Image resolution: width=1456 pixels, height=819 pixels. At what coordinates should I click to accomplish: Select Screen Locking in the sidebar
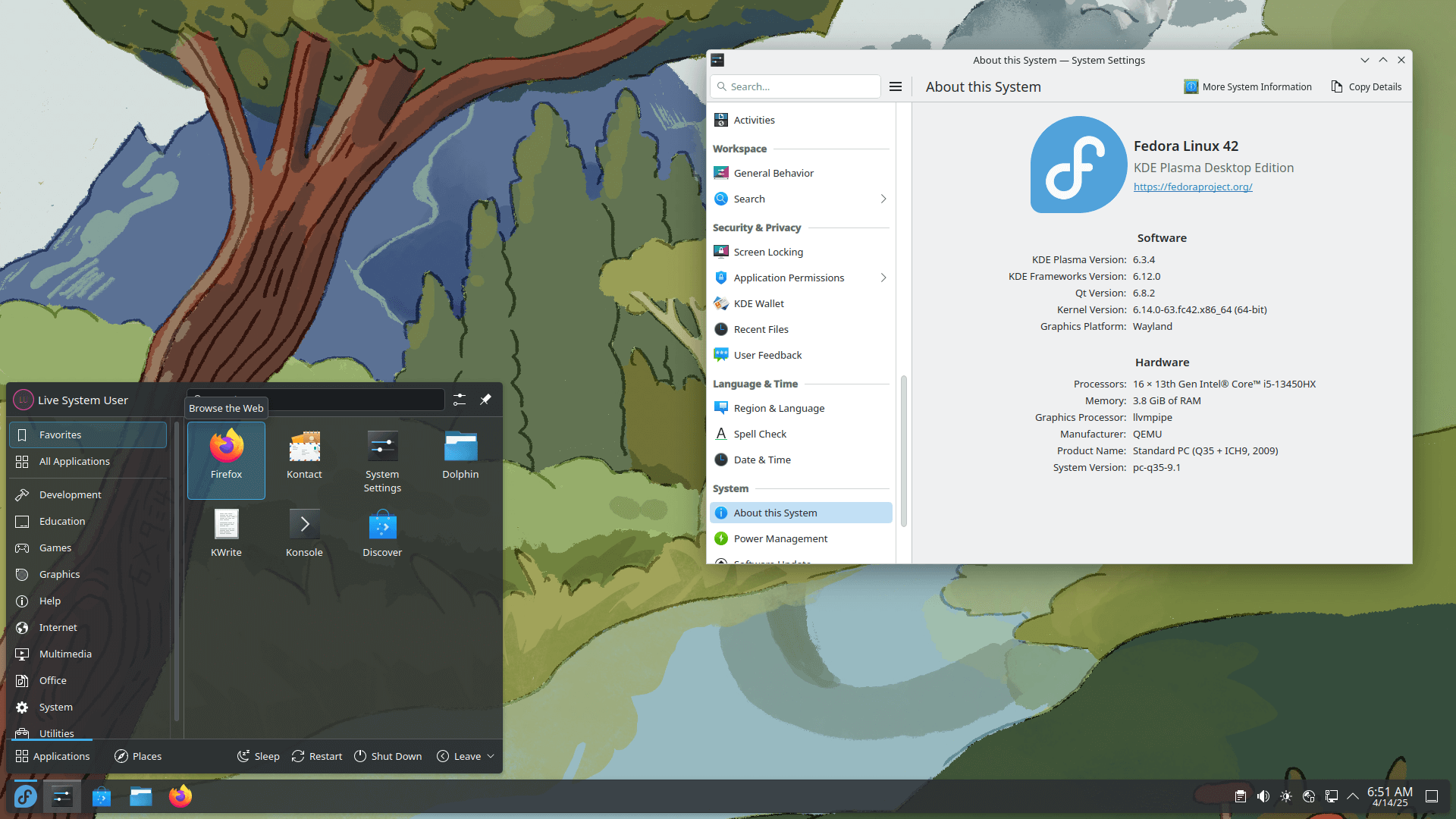(768, 251)
